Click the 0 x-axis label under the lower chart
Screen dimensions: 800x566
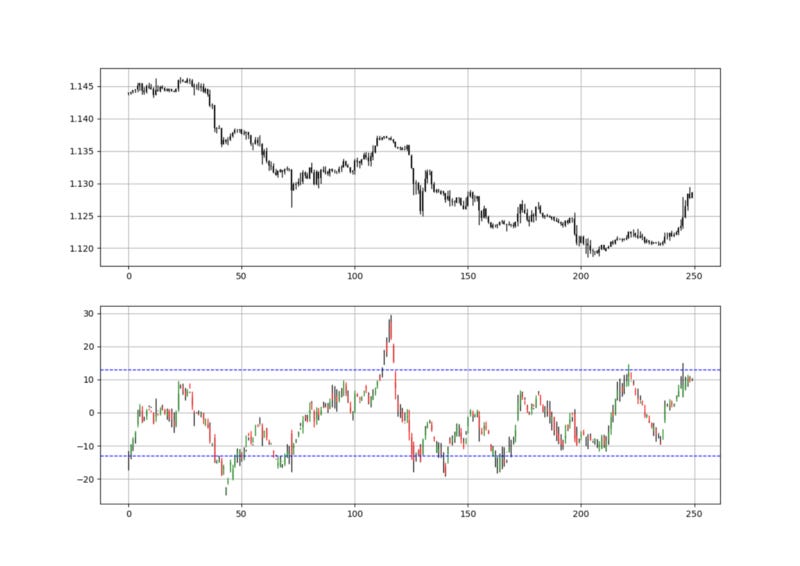129,514
